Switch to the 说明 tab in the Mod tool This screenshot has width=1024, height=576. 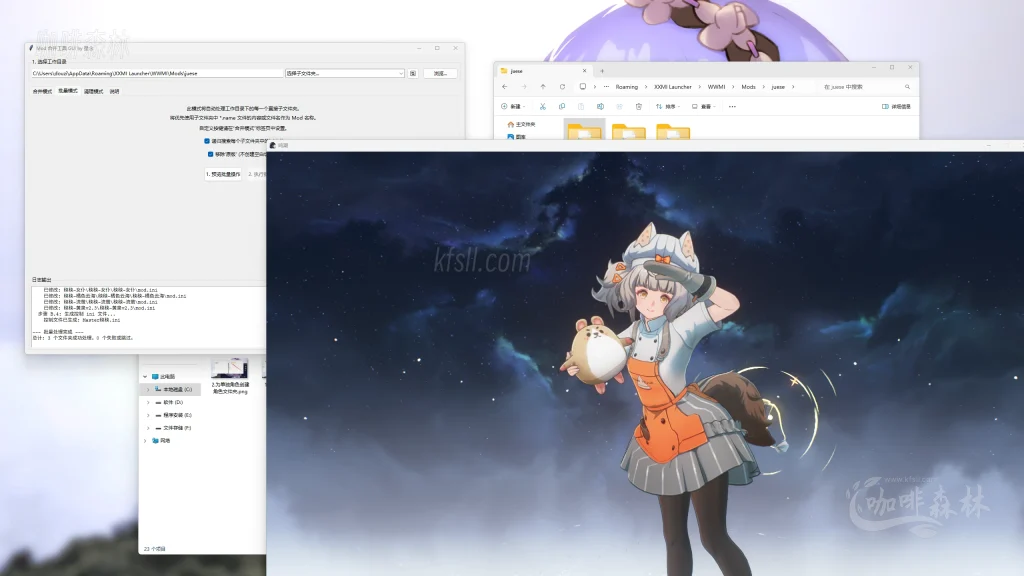click(112, 92)
